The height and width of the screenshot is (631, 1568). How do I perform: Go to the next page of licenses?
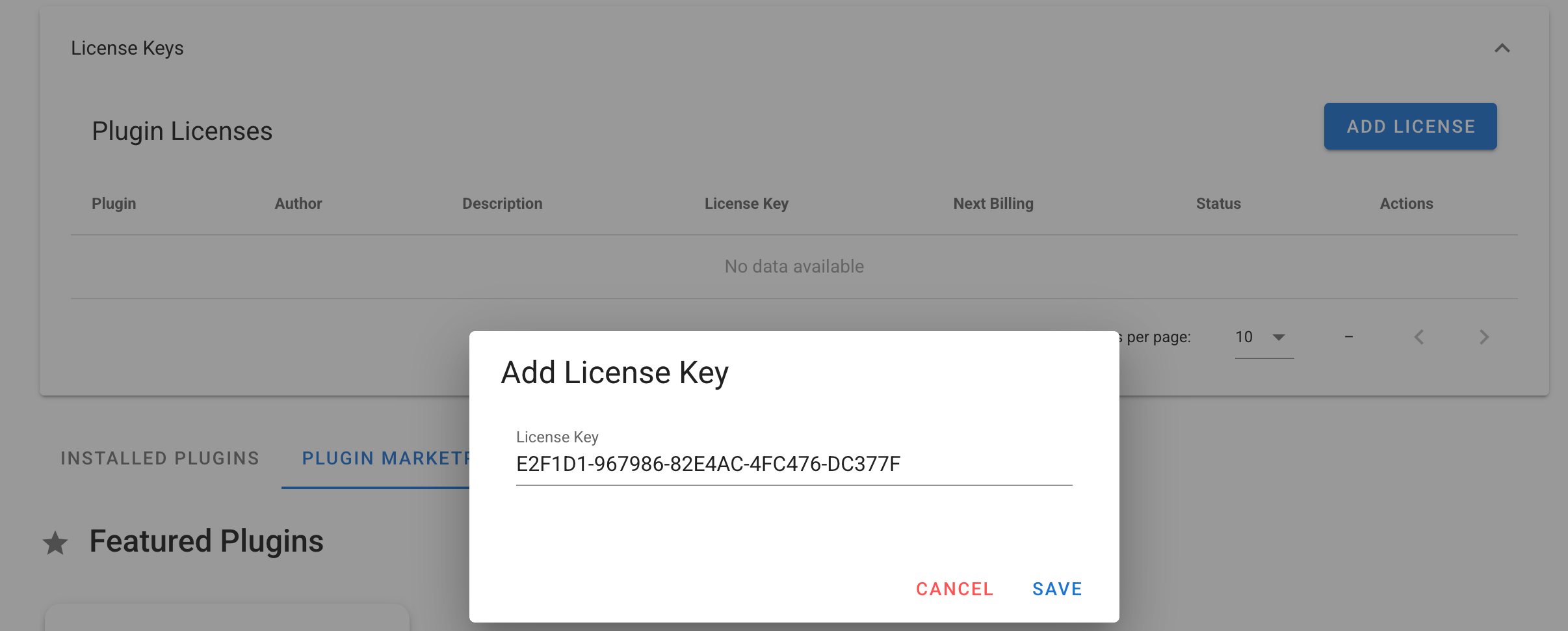(1483, 337)
